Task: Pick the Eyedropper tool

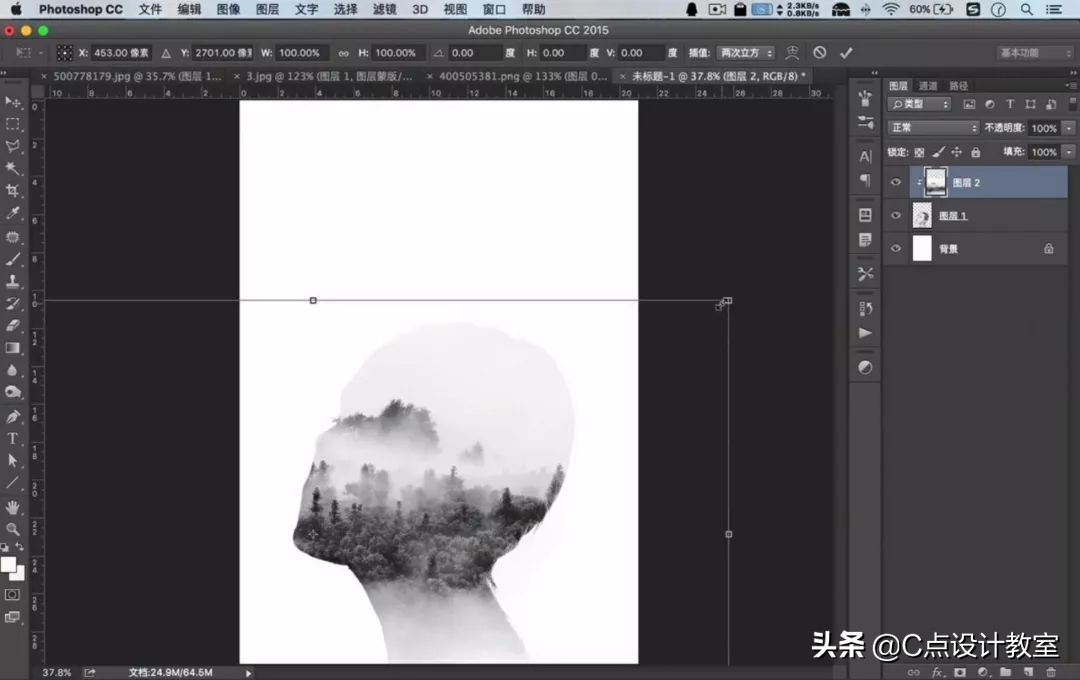Action: pos(13,214)
